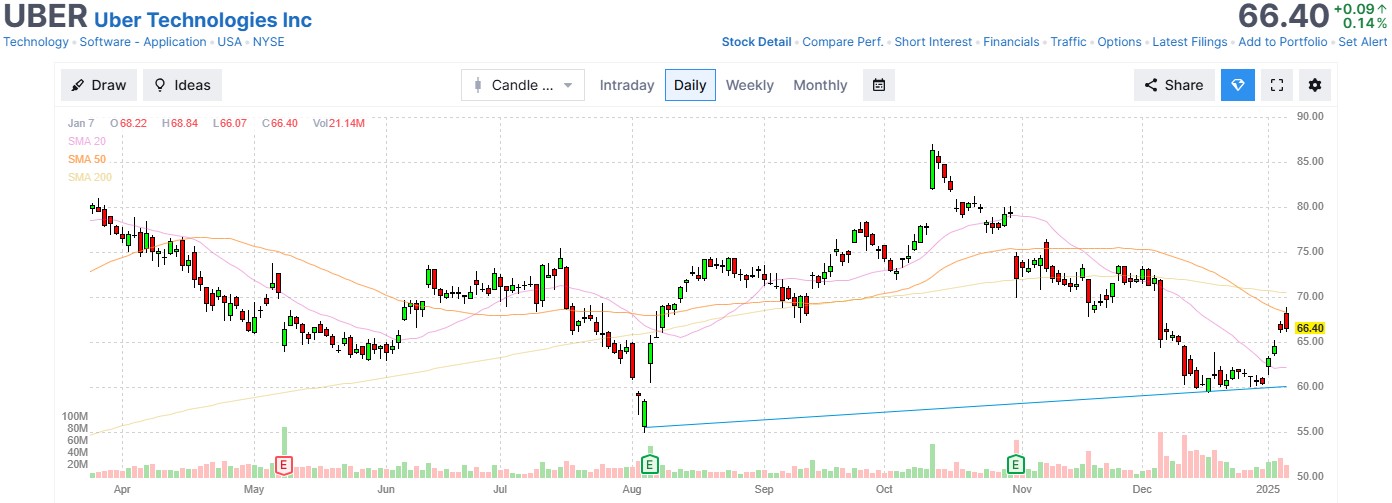Open Latest Filings page
This screenshot has width=1392, height=503.
point(1190,42)
